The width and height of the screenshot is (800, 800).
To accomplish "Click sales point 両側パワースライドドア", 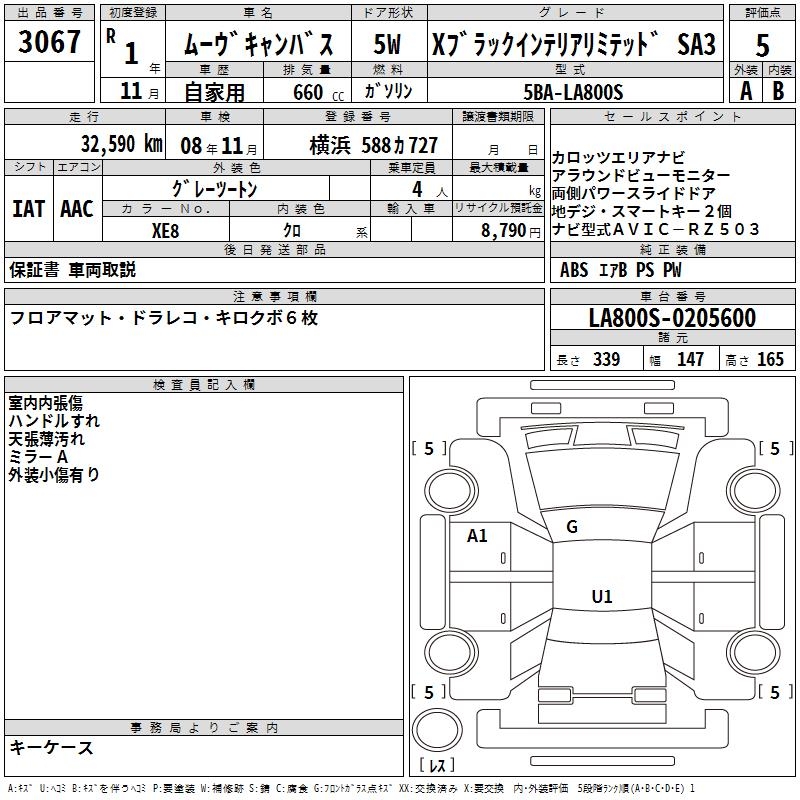I will (634, 193).
